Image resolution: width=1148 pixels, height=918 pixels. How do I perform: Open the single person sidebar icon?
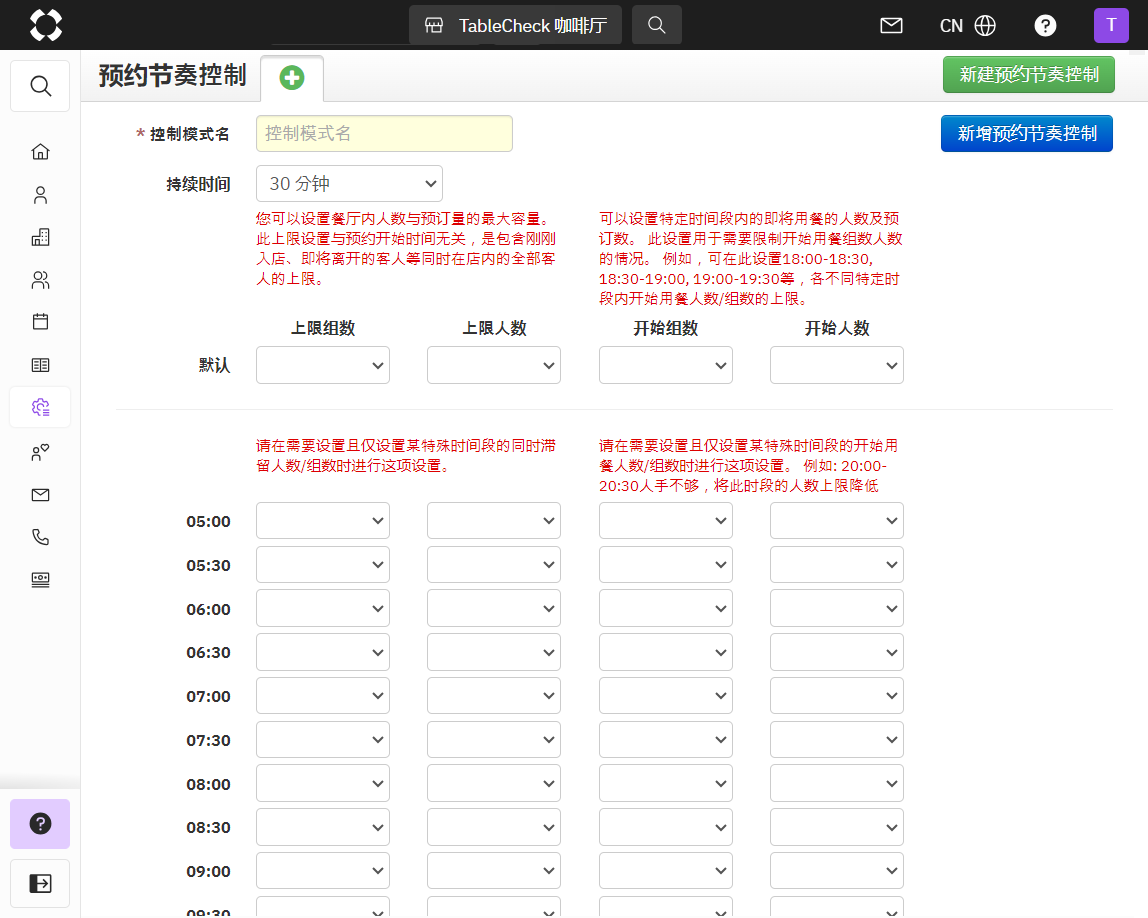tap(40, 195)
